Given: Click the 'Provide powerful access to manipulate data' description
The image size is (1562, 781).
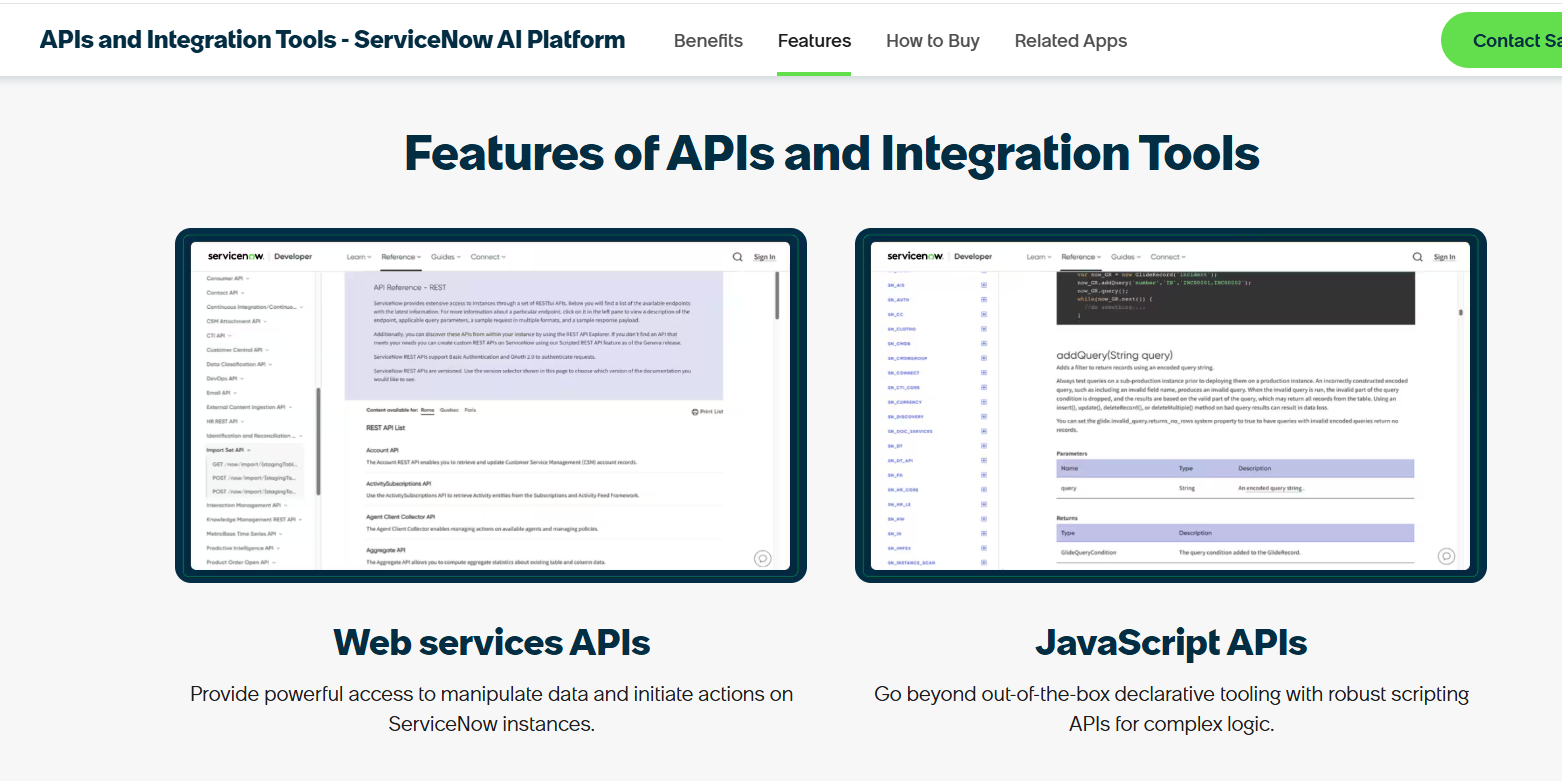Looking at the screenshot, I should click(x=491, y=708).
